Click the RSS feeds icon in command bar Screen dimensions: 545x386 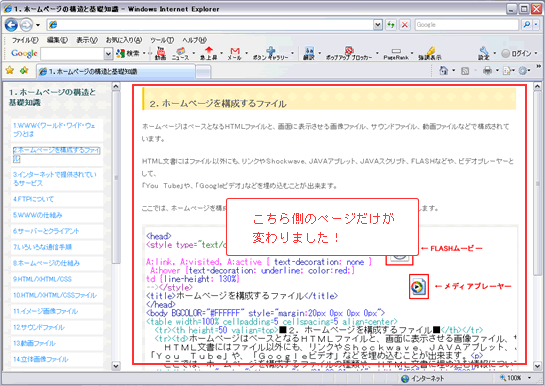click(x=465, y=71)
